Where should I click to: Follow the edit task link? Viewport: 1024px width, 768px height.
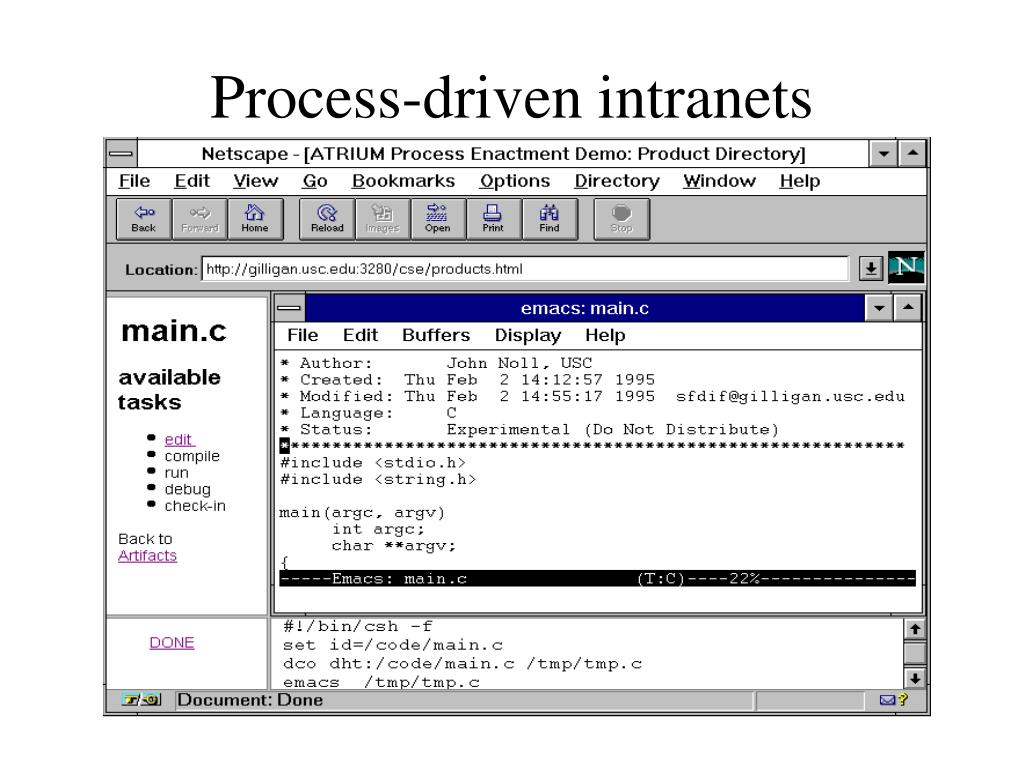point(178,440)
